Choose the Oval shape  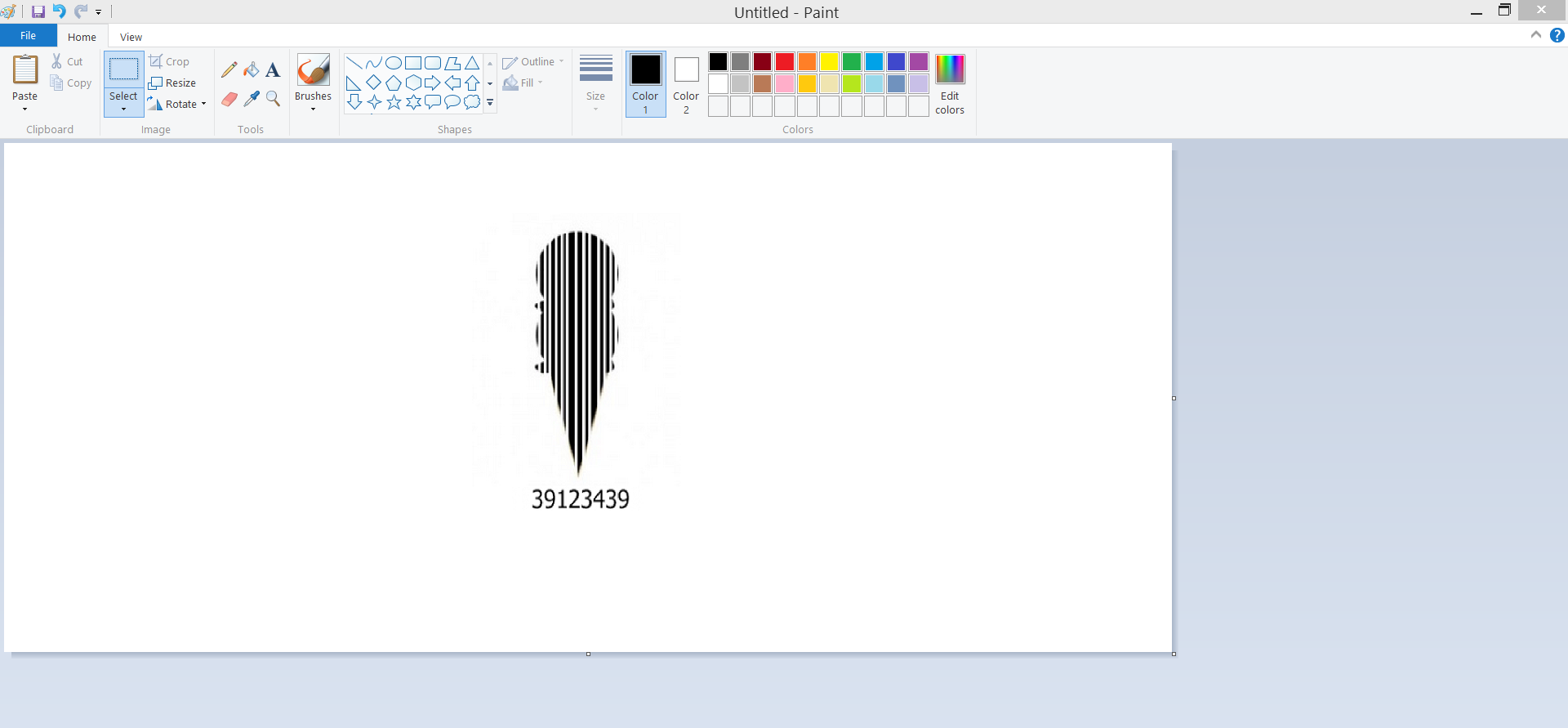(x=394, y=63)
